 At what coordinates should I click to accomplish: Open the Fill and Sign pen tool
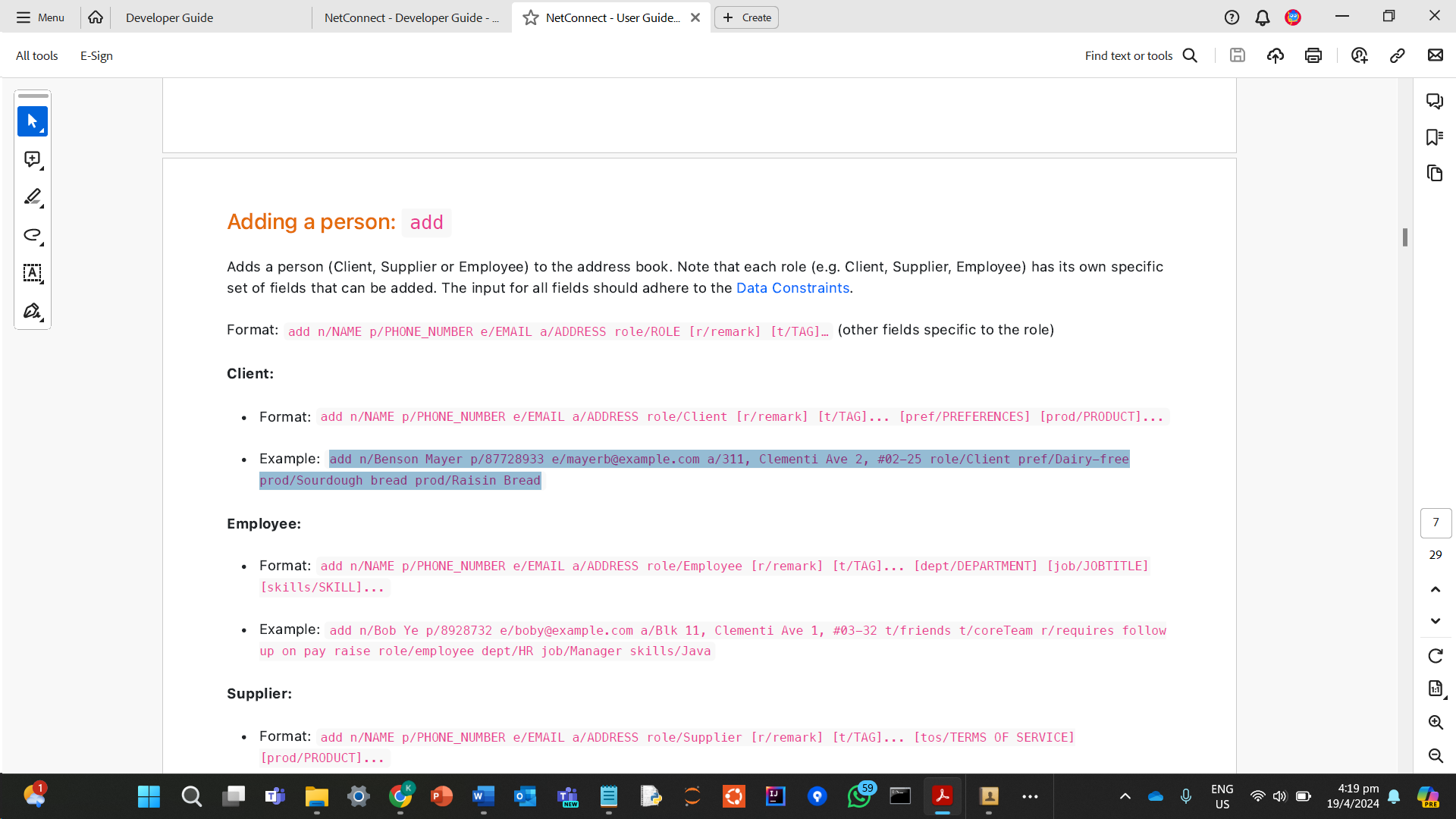point(32,311)
